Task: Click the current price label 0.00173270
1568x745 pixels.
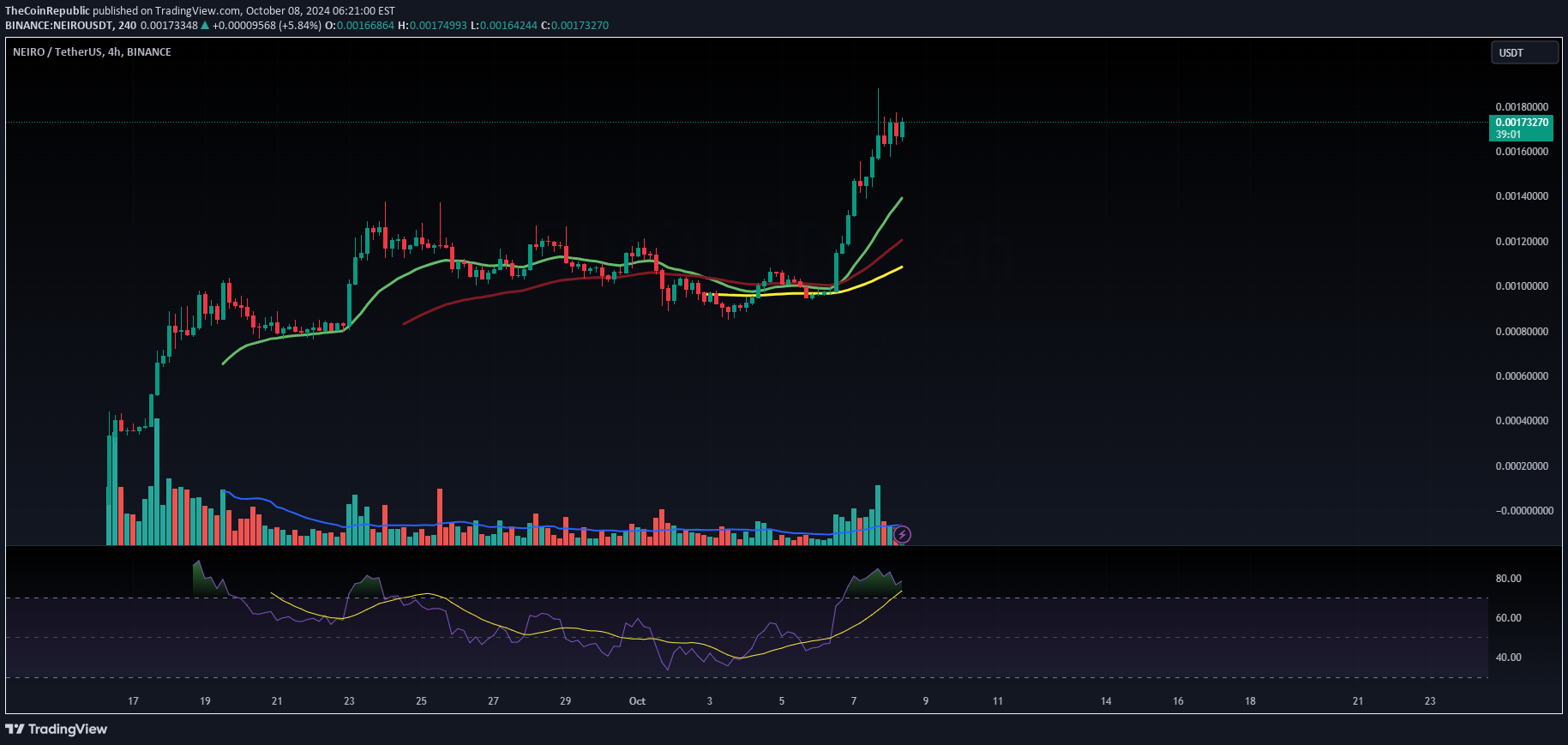Action: (1522, 123)
